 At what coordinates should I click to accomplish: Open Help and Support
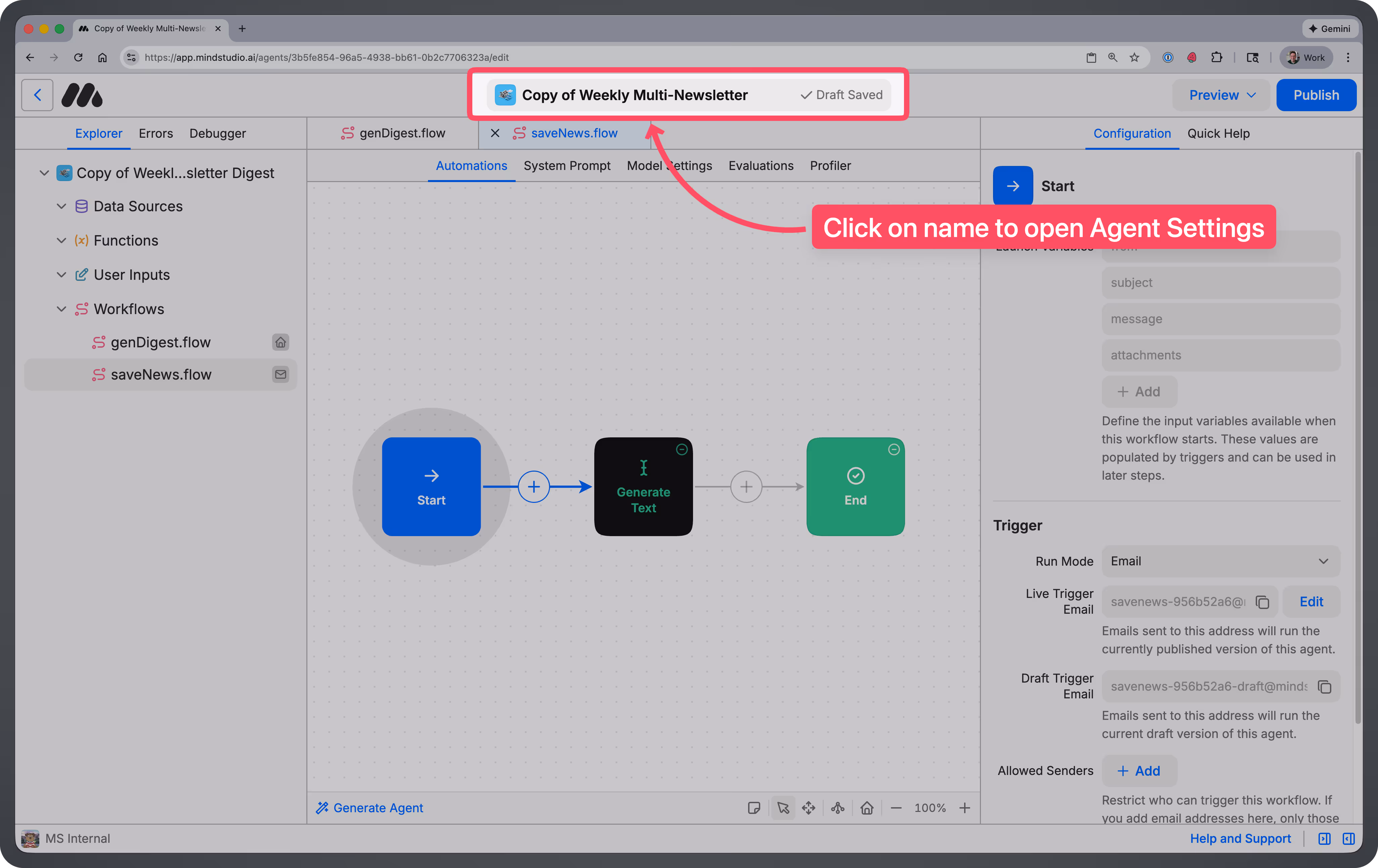point(1241,839)
